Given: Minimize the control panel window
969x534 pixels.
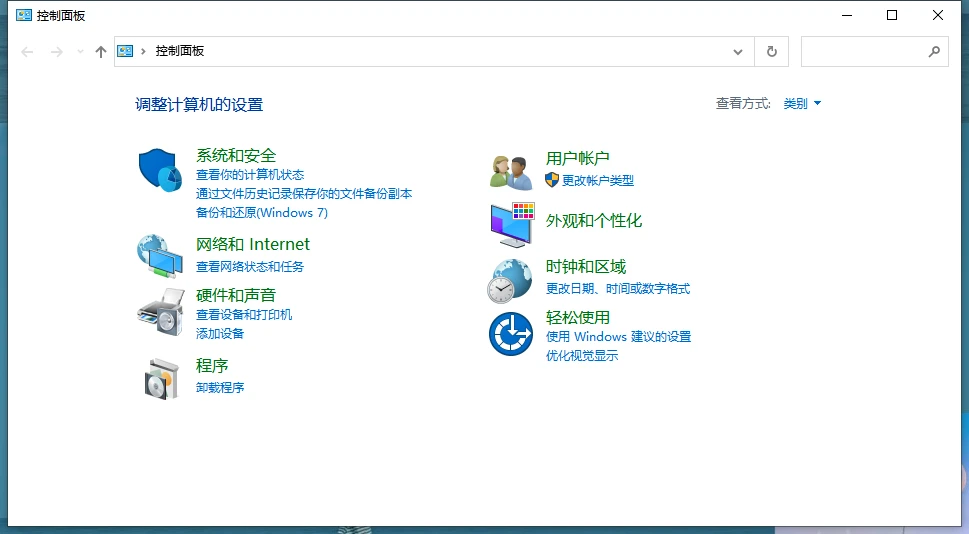Looking at the screenshot, I should click(847, 15).
